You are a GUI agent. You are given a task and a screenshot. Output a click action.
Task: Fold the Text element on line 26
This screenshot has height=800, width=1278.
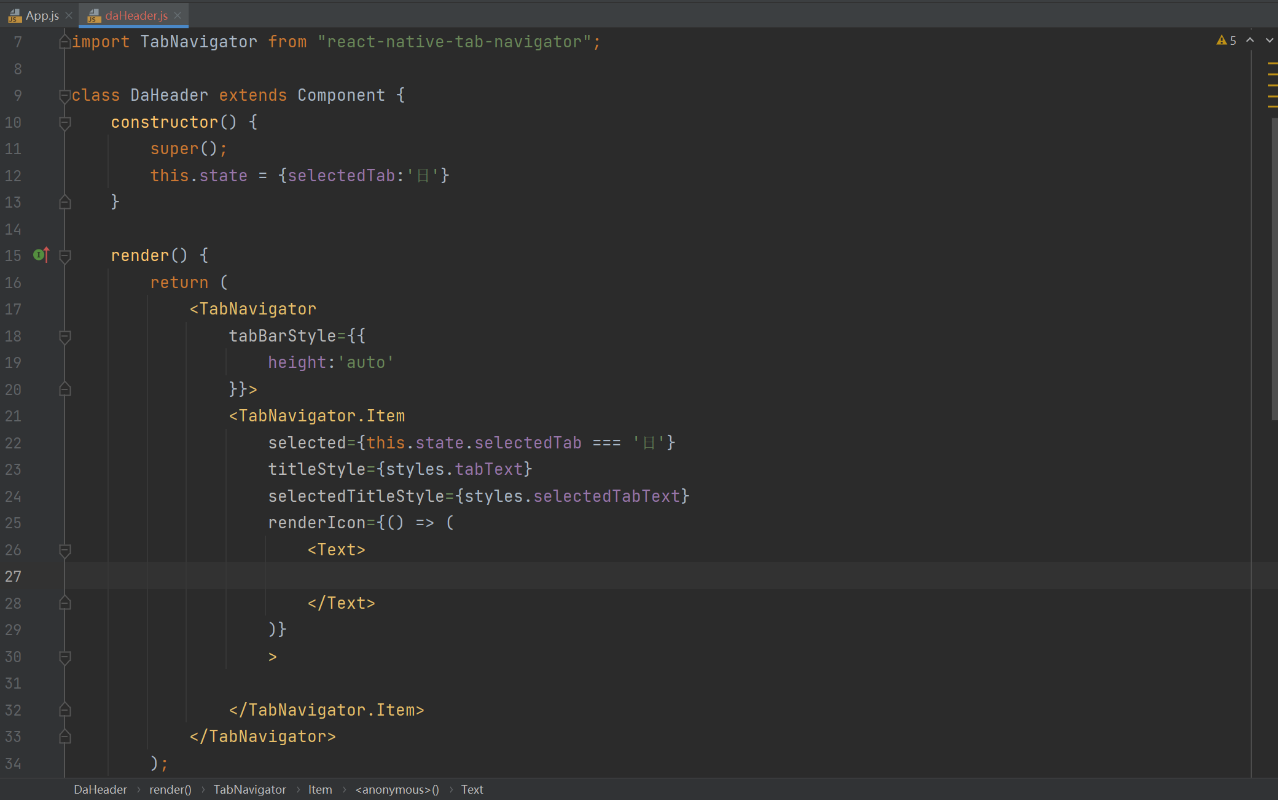point(65,550)
